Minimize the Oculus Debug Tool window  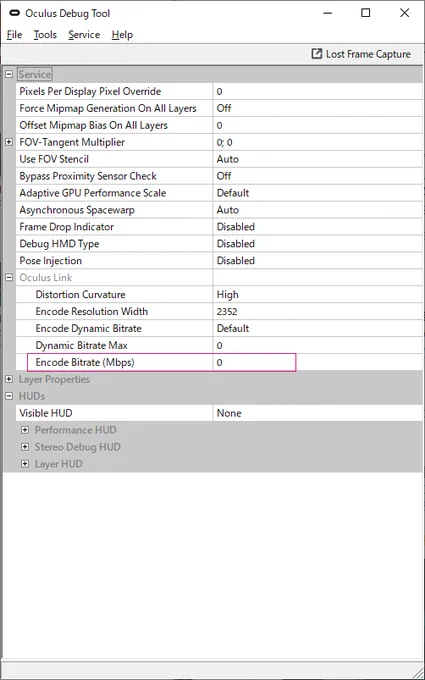coord(328,13)
